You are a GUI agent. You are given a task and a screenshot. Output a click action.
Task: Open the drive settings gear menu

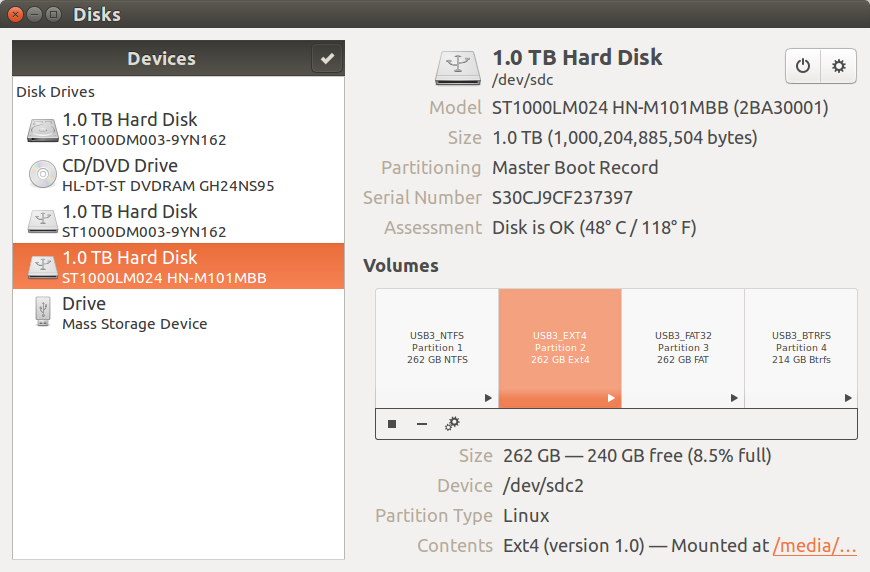[x=838, y=66]
